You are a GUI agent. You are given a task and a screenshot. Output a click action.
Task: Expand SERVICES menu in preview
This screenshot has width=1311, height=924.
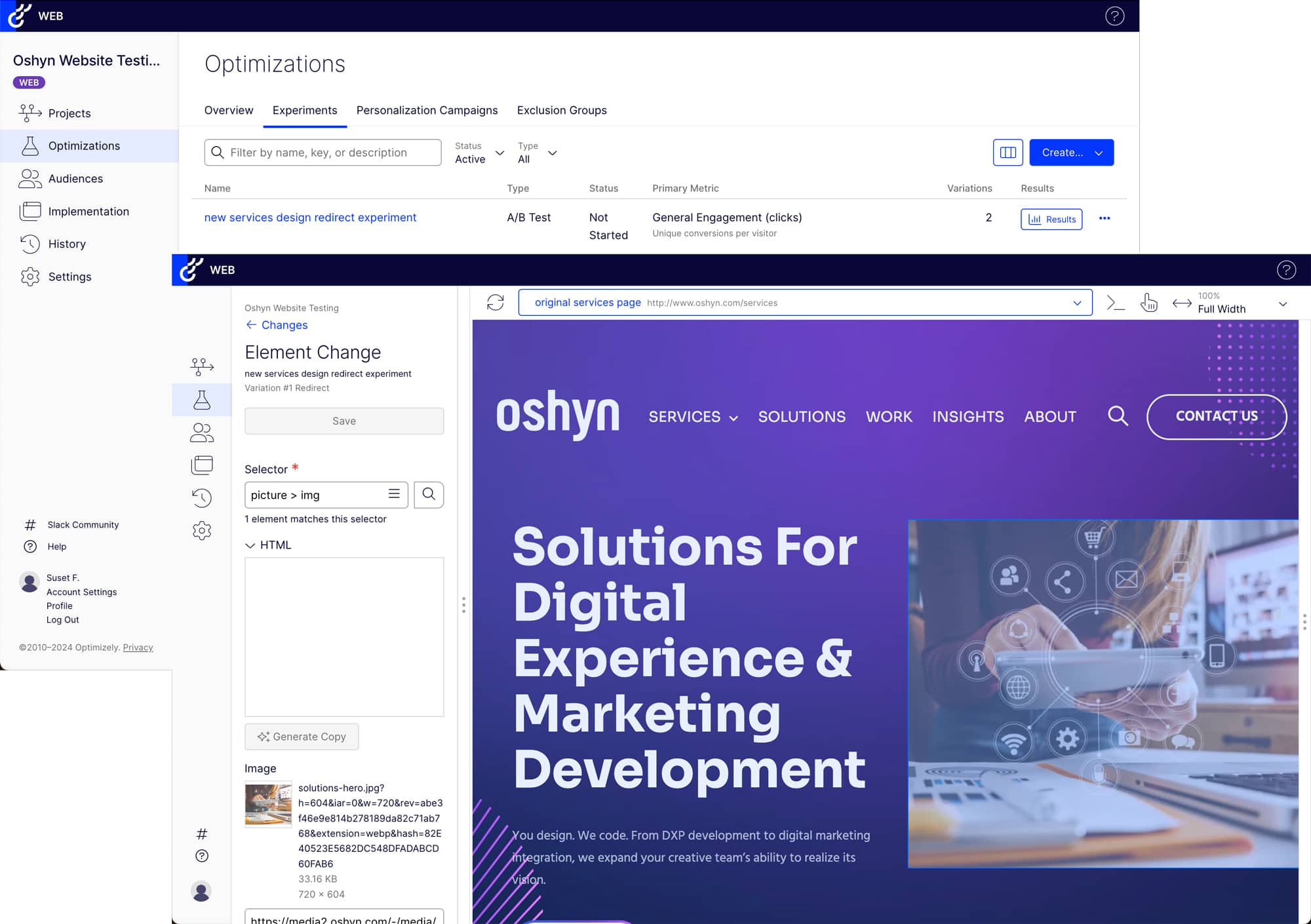(693, 417)
